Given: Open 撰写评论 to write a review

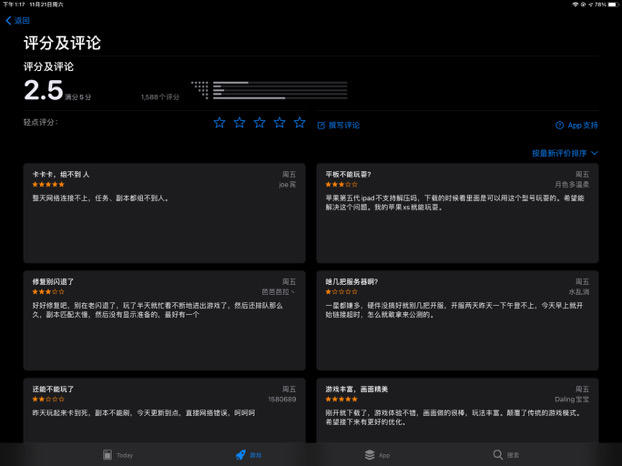Looking at the screenshot, I should pyautogui.click(x=338, y=125).
